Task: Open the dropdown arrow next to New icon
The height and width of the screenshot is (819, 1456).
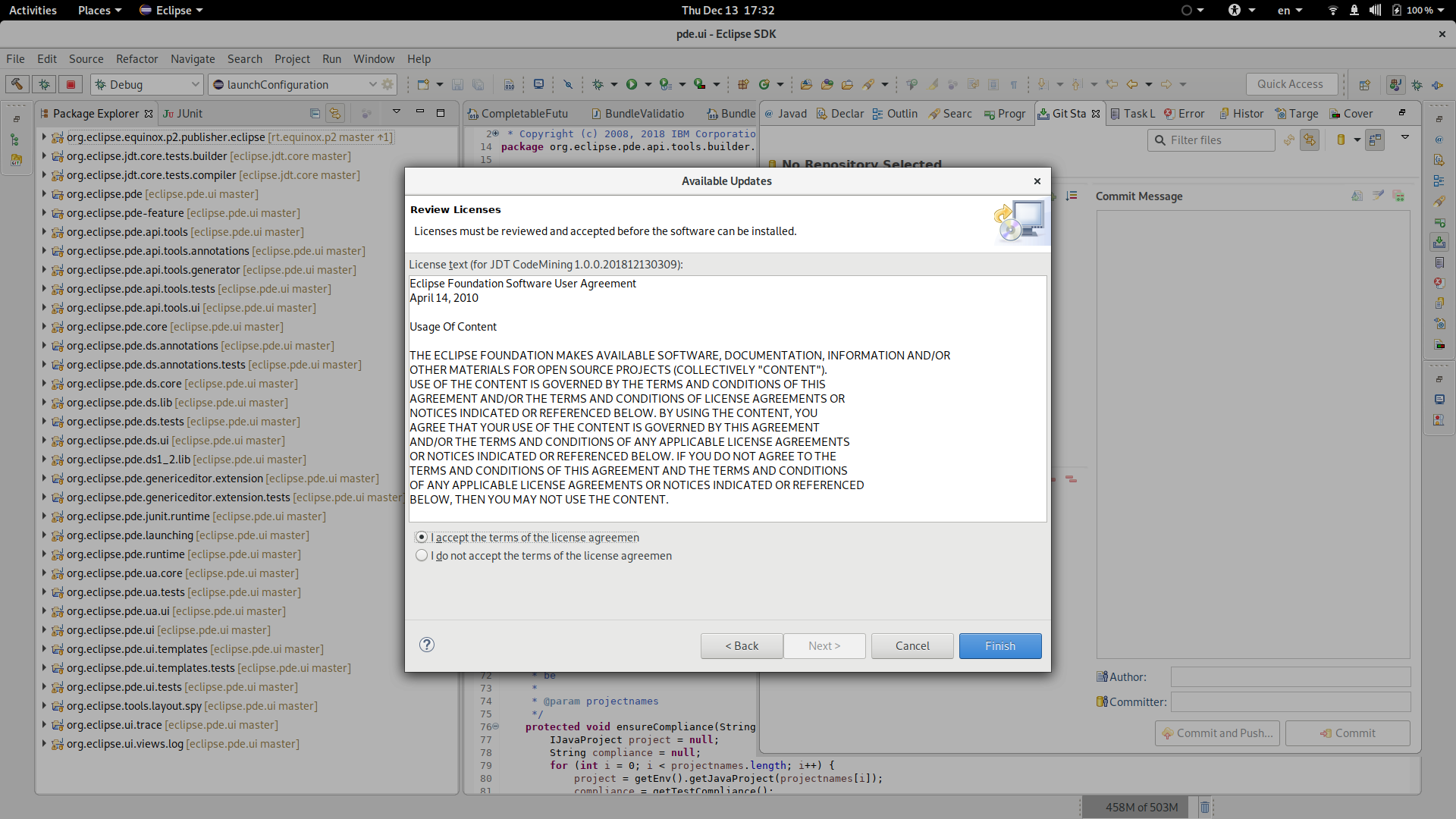Action: [x=440, y=84]
